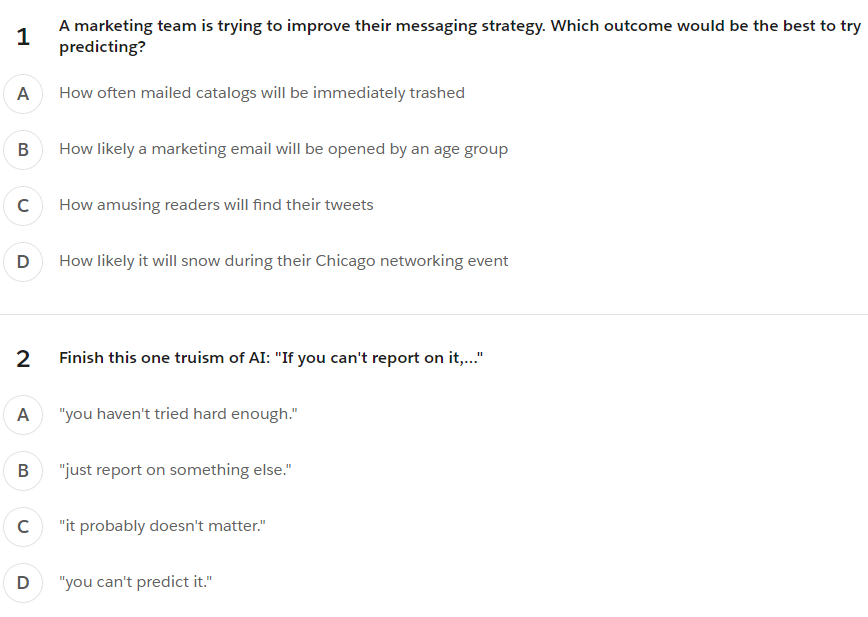Click the text about marketing email open likelihood
Viewport: 868px width, 617px height.
[283, 149]
